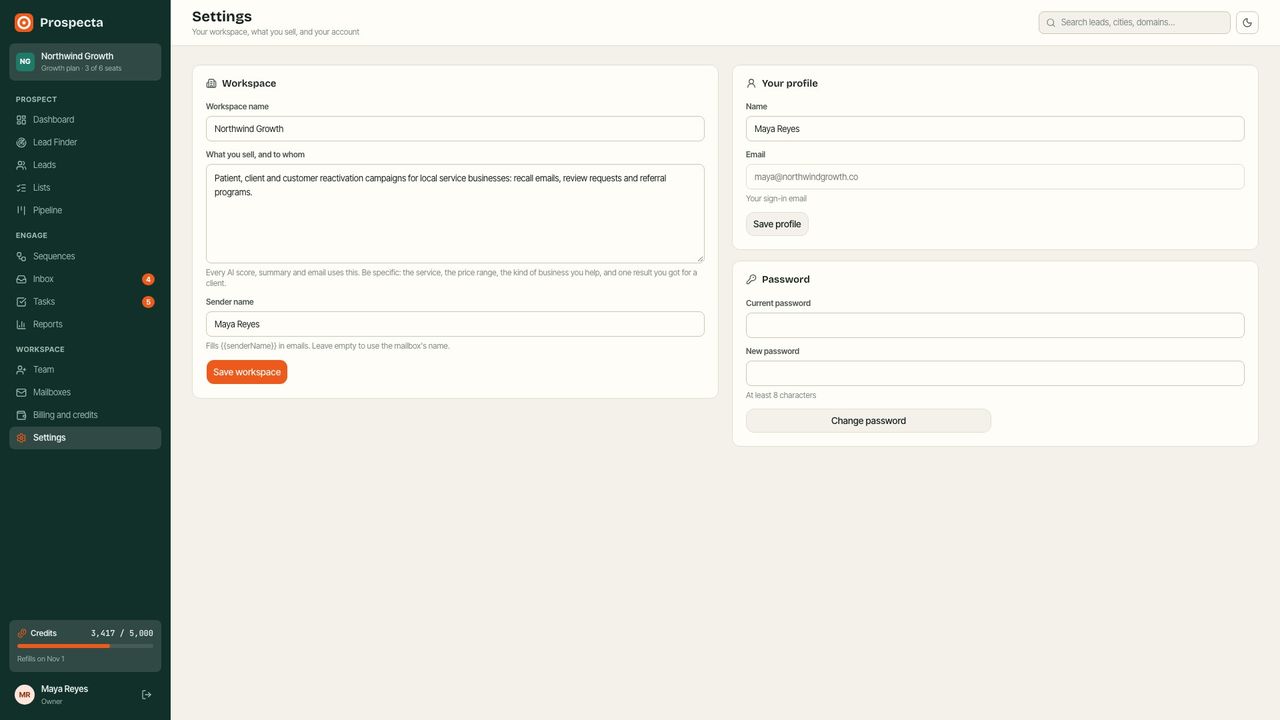Viewport: 1280px width, 720px height.
Task: Click the Email field
Action: [995, 177]
